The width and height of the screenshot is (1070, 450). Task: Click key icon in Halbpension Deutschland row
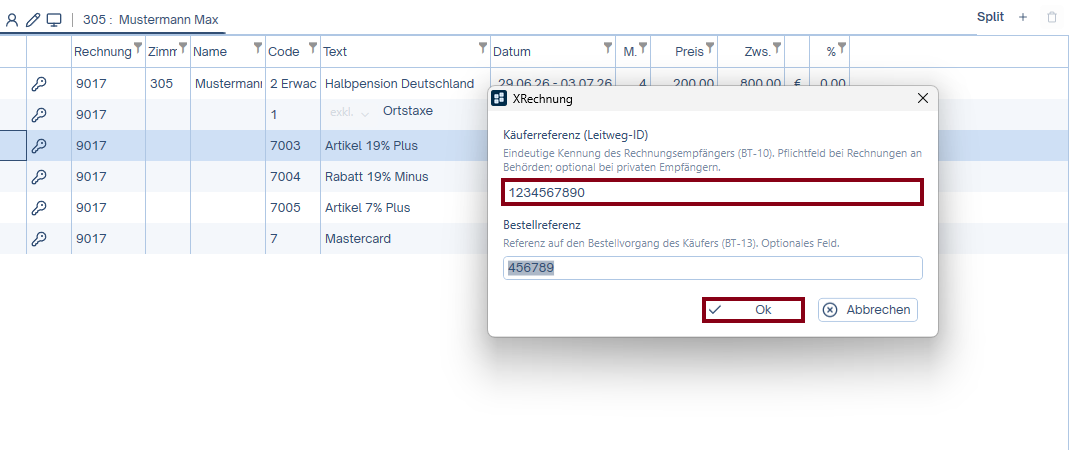coord(40,83)
